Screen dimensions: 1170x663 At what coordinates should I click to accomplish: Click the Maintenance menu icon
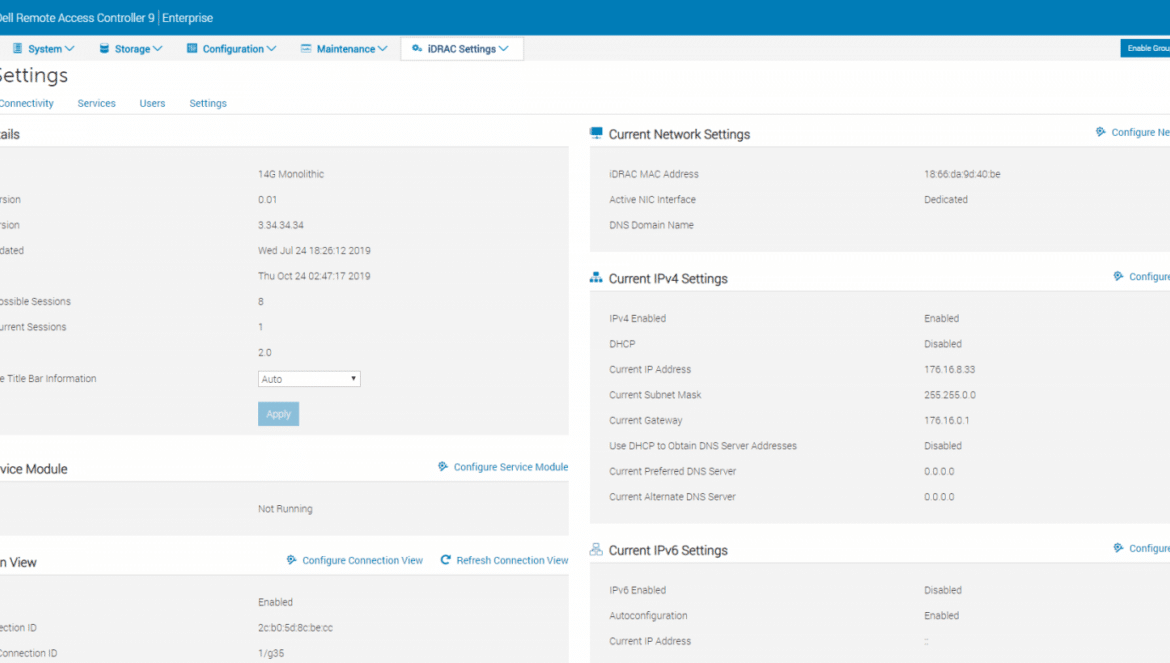coord(306,48)
